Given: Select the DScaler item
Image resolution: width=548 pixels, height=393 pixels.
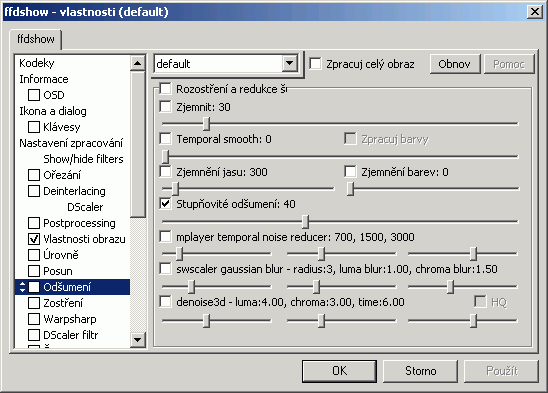Looking at the screenshot, I should click(x=85, y=207).
